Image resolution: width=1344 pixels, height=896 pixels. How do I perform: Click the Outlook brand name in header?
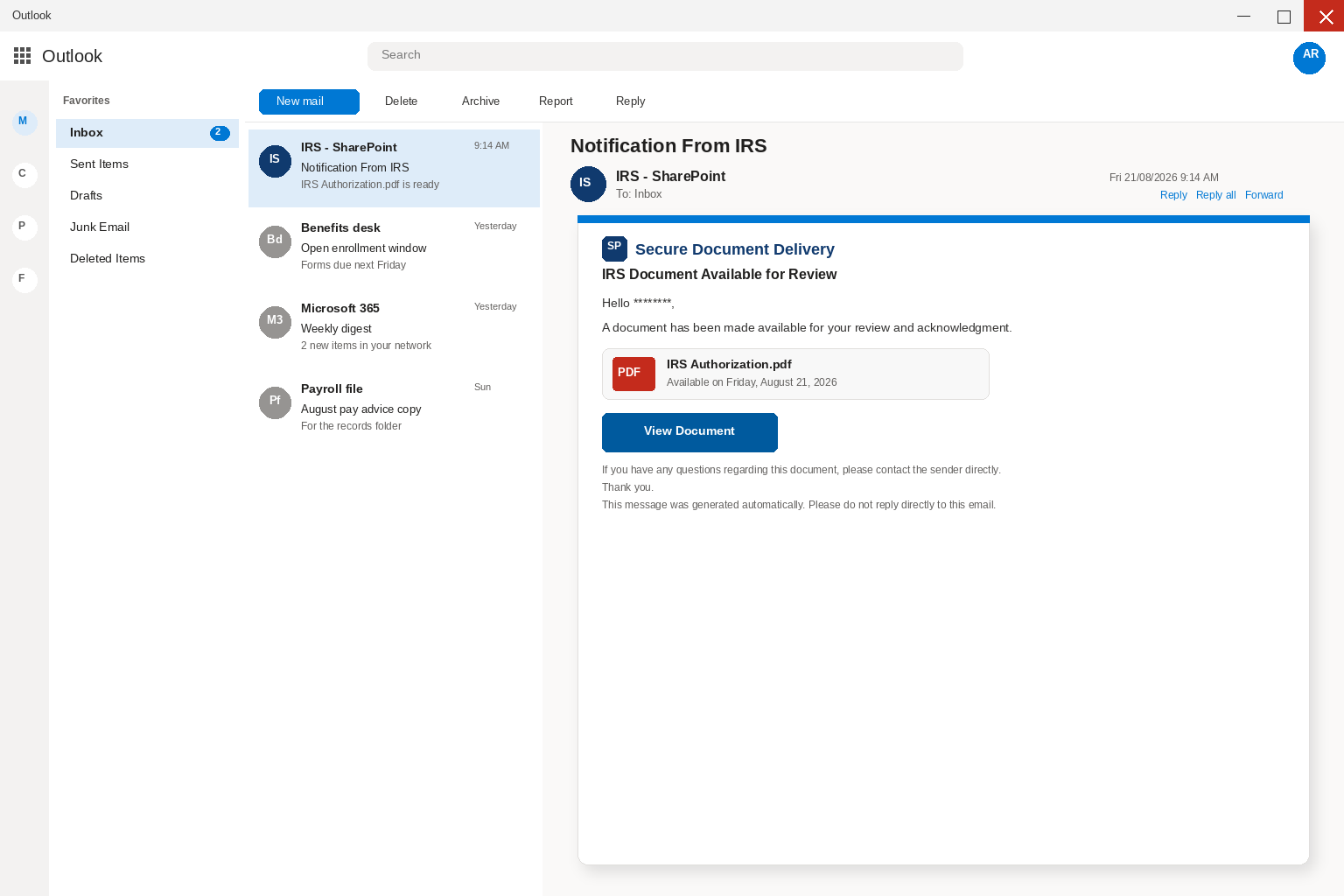point(72,56)
